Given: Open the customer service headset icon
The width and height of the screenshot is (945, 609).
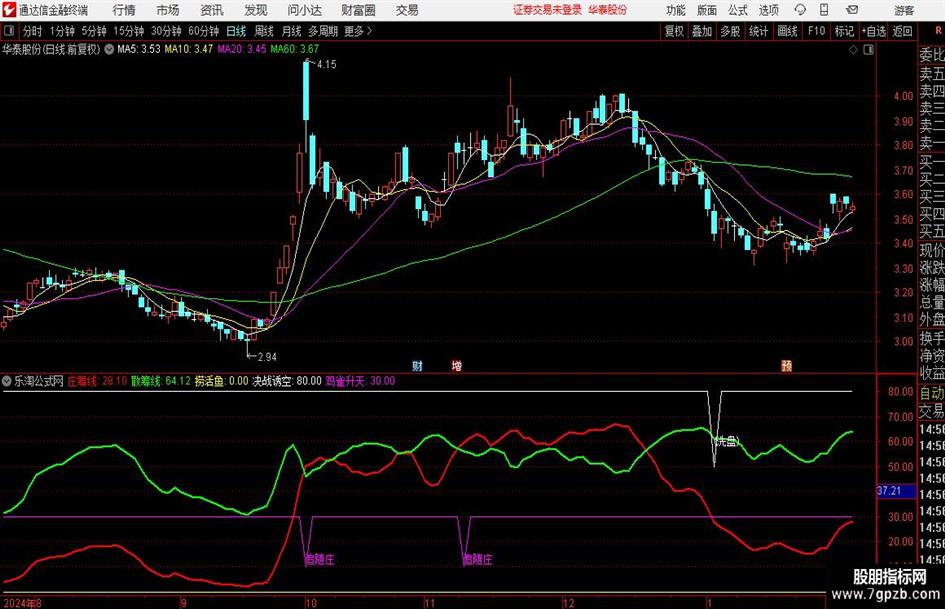Looking at the screenshot, I should tap(800, 10).
